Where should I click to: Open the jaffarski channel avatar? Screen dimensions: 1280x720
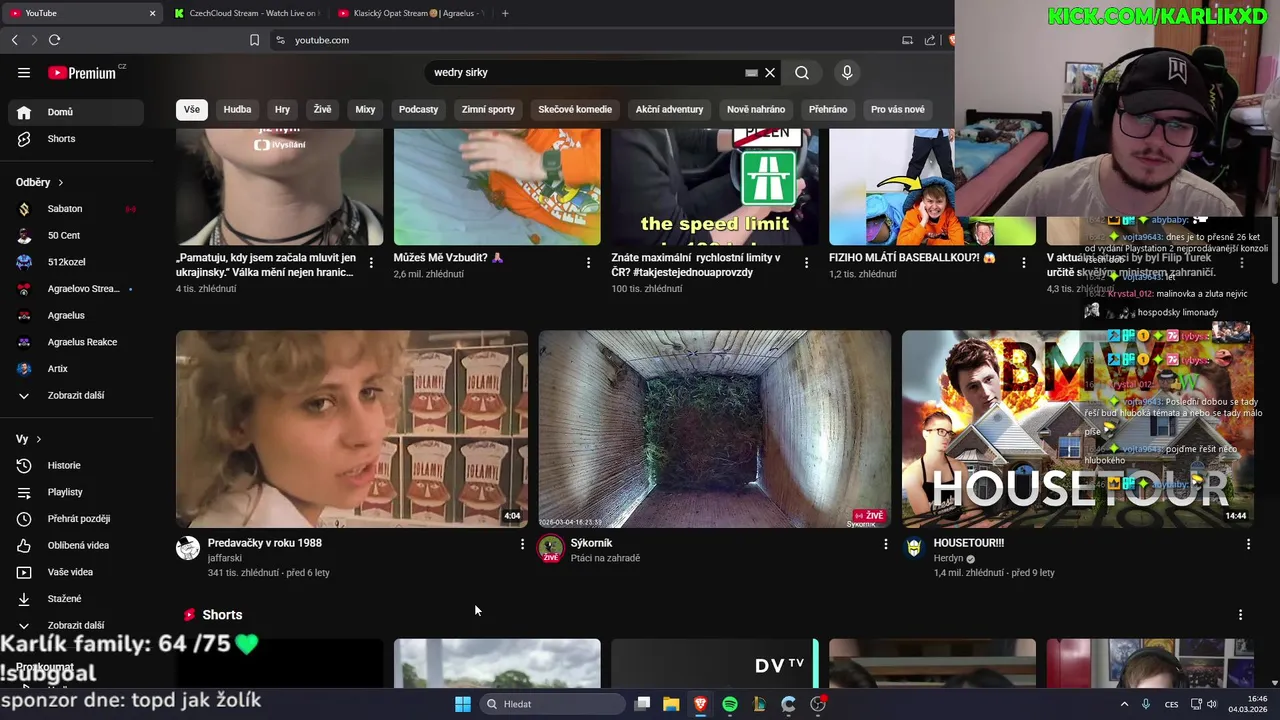[188, 548]
